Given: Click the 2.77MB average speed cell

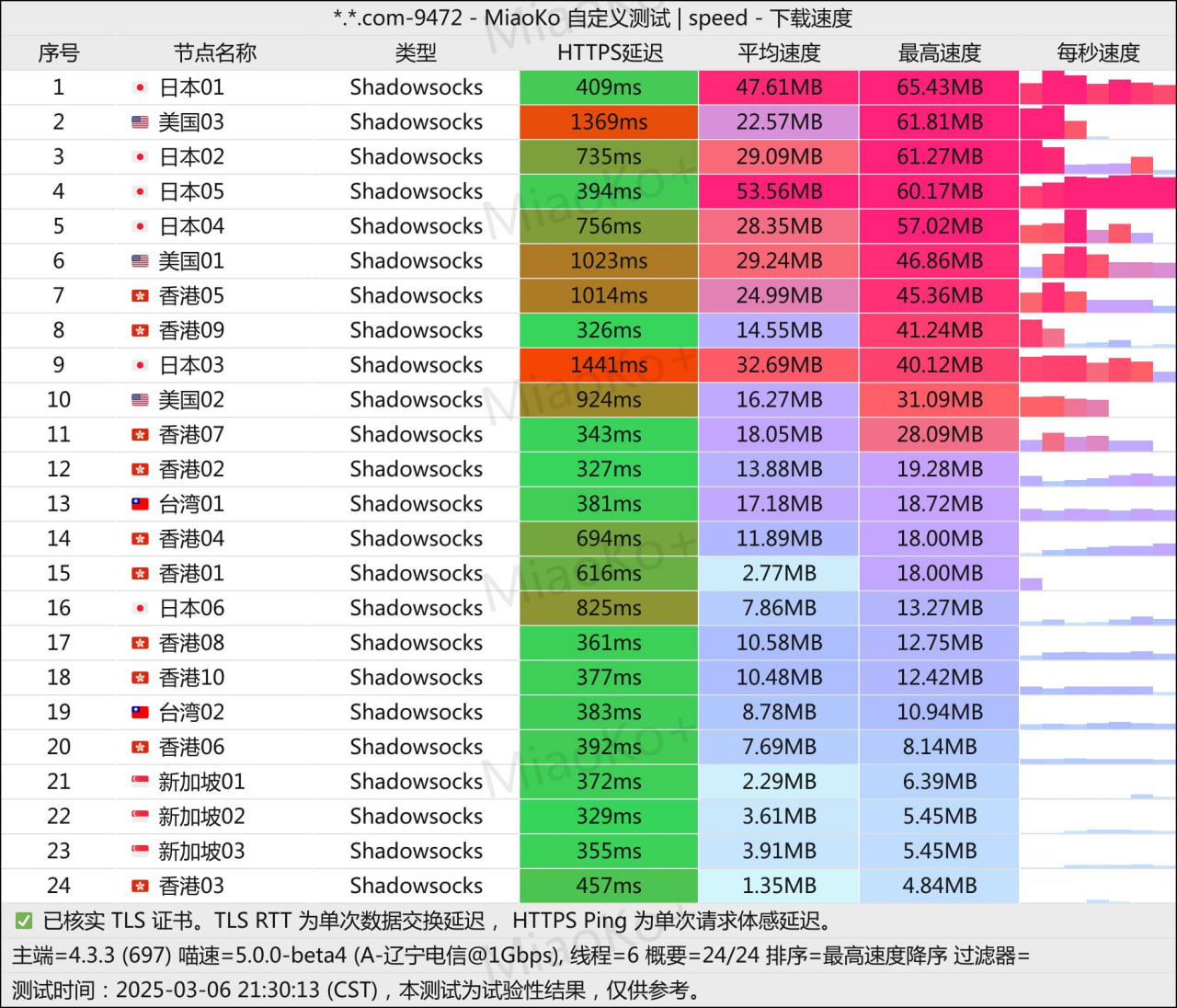Looking at the screenshot, I should 779,573.
